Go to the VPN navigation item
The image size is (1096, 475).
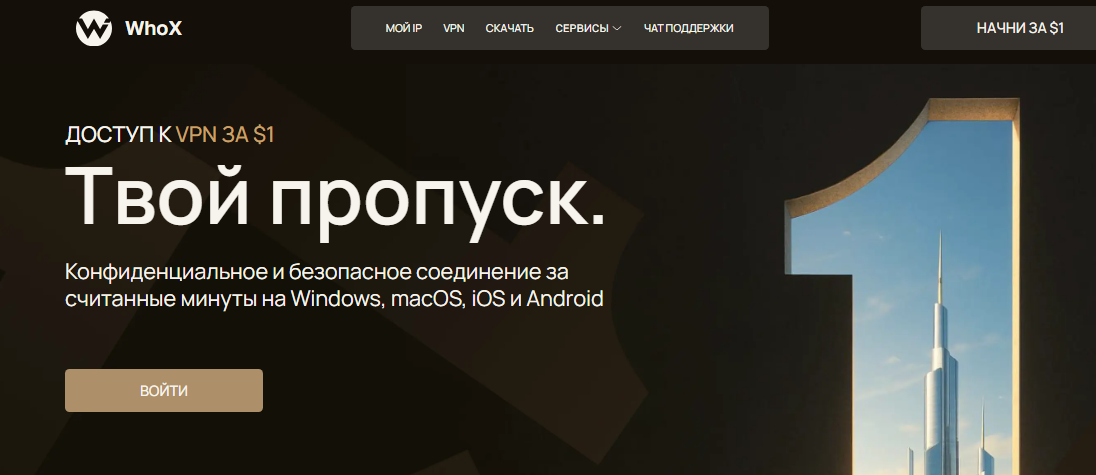(454, 29)
